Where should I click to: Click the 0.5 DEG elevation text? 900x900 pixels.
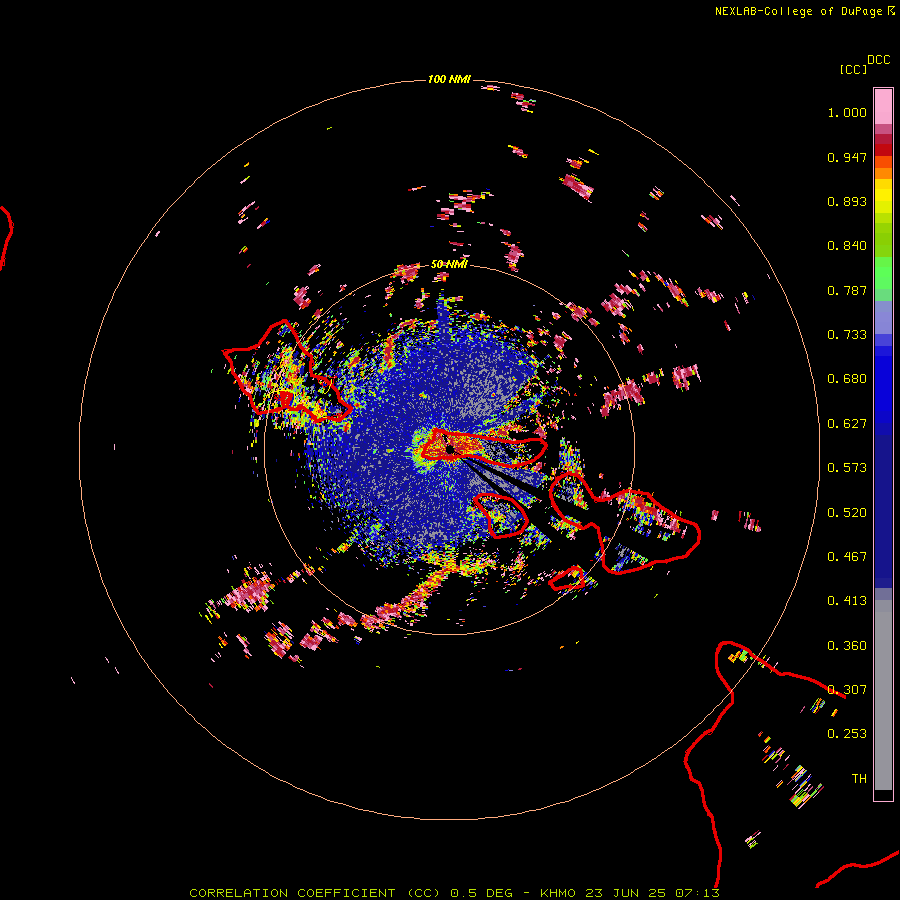482,893
